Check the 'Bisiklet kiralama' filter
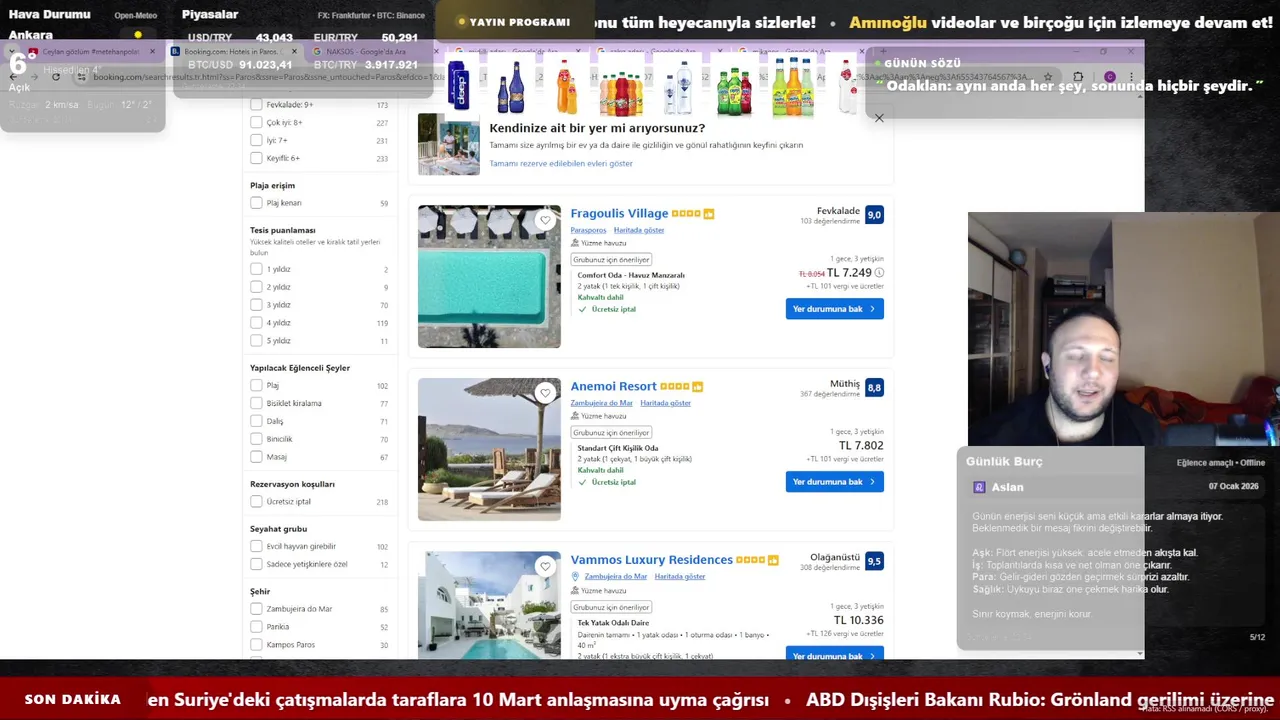Screen dimensions: 1280x720 (x=256, y=403)
